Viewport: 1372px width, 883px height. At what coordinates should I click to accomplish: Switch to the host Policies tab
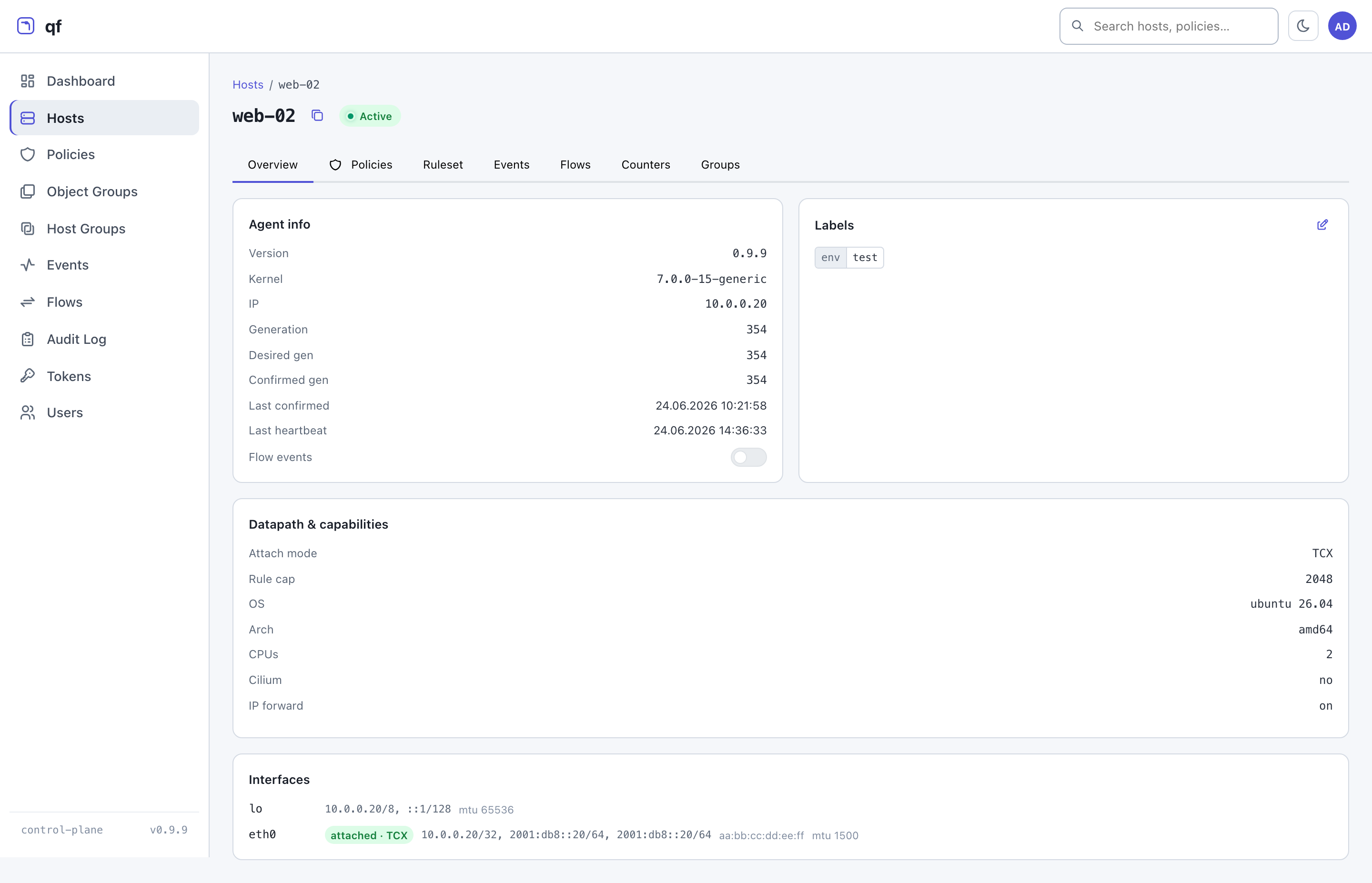361,165
